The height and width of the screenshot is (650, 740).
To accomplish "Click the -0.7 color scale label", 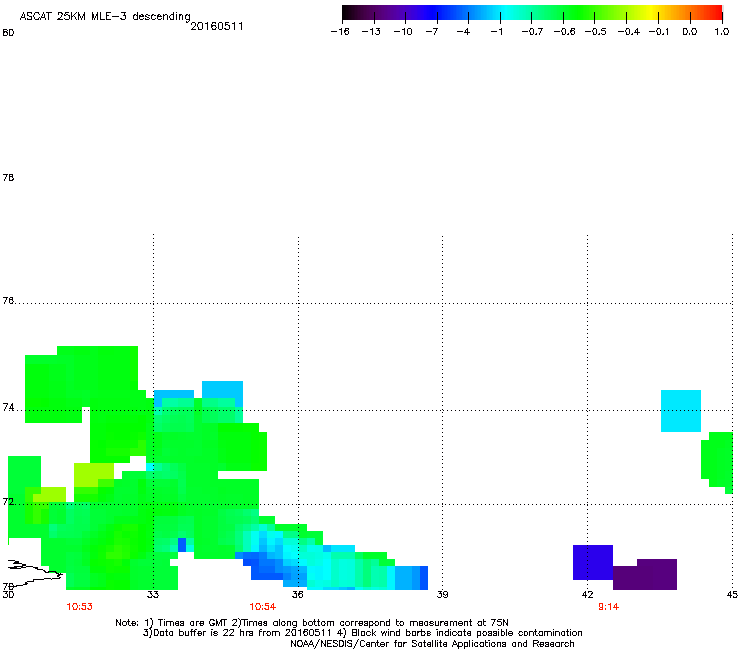I will click(x=532, y=32).
